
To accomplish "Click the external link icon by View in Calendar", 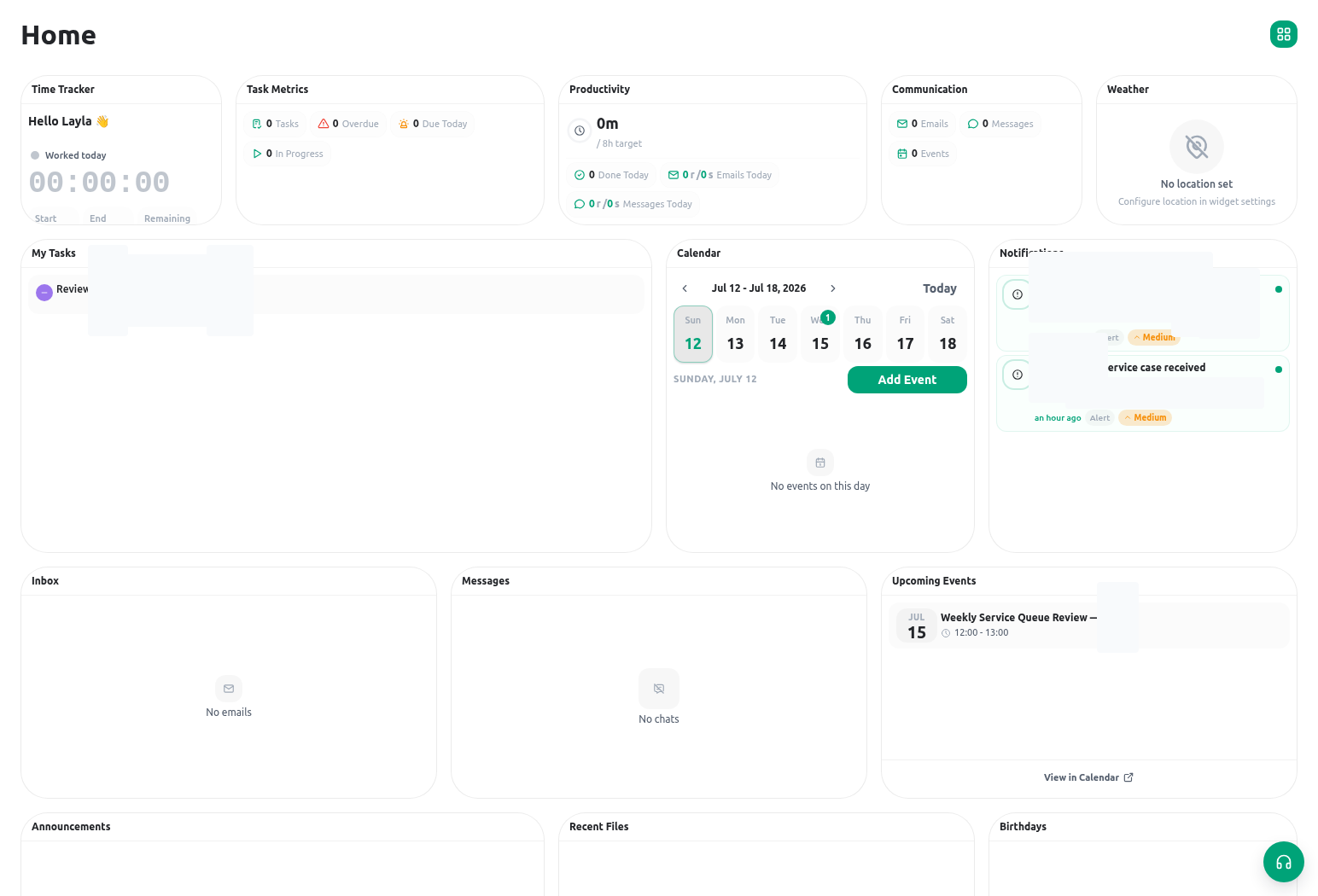I will pyautogui.click(x=1128, y=777).
